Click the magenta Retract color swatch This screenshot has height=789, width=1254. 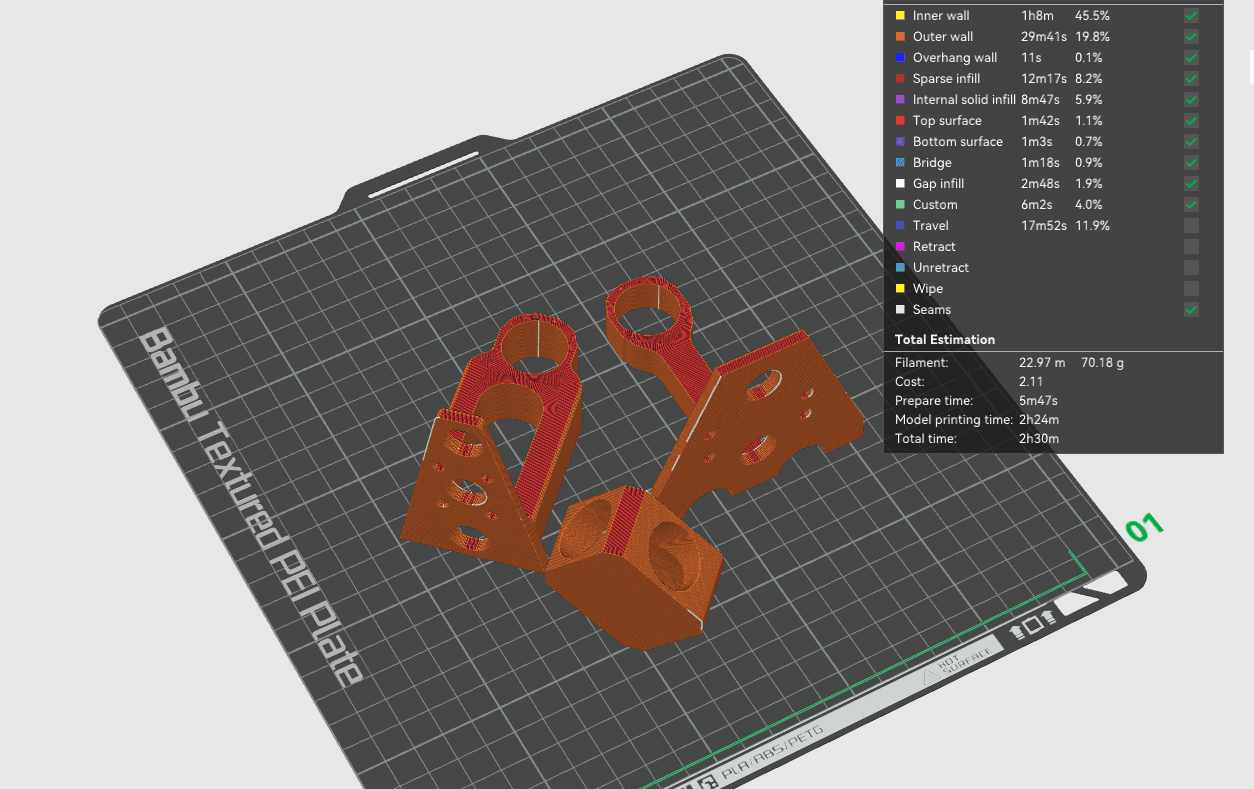point(900,247)
